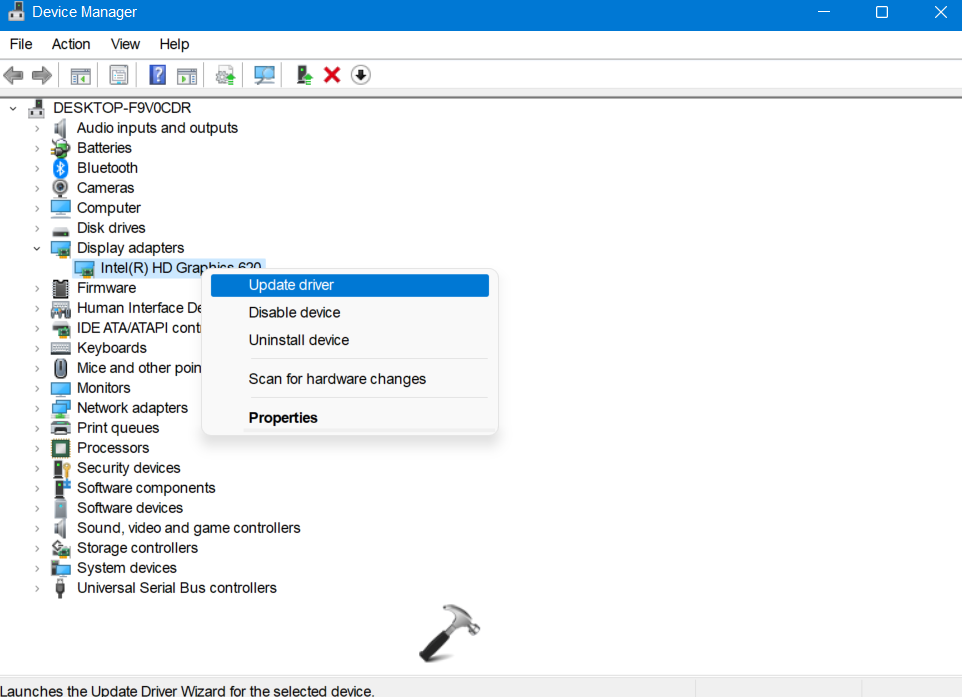
Task: Open the View menu in menu bar
Action: (x=125, y=44)
